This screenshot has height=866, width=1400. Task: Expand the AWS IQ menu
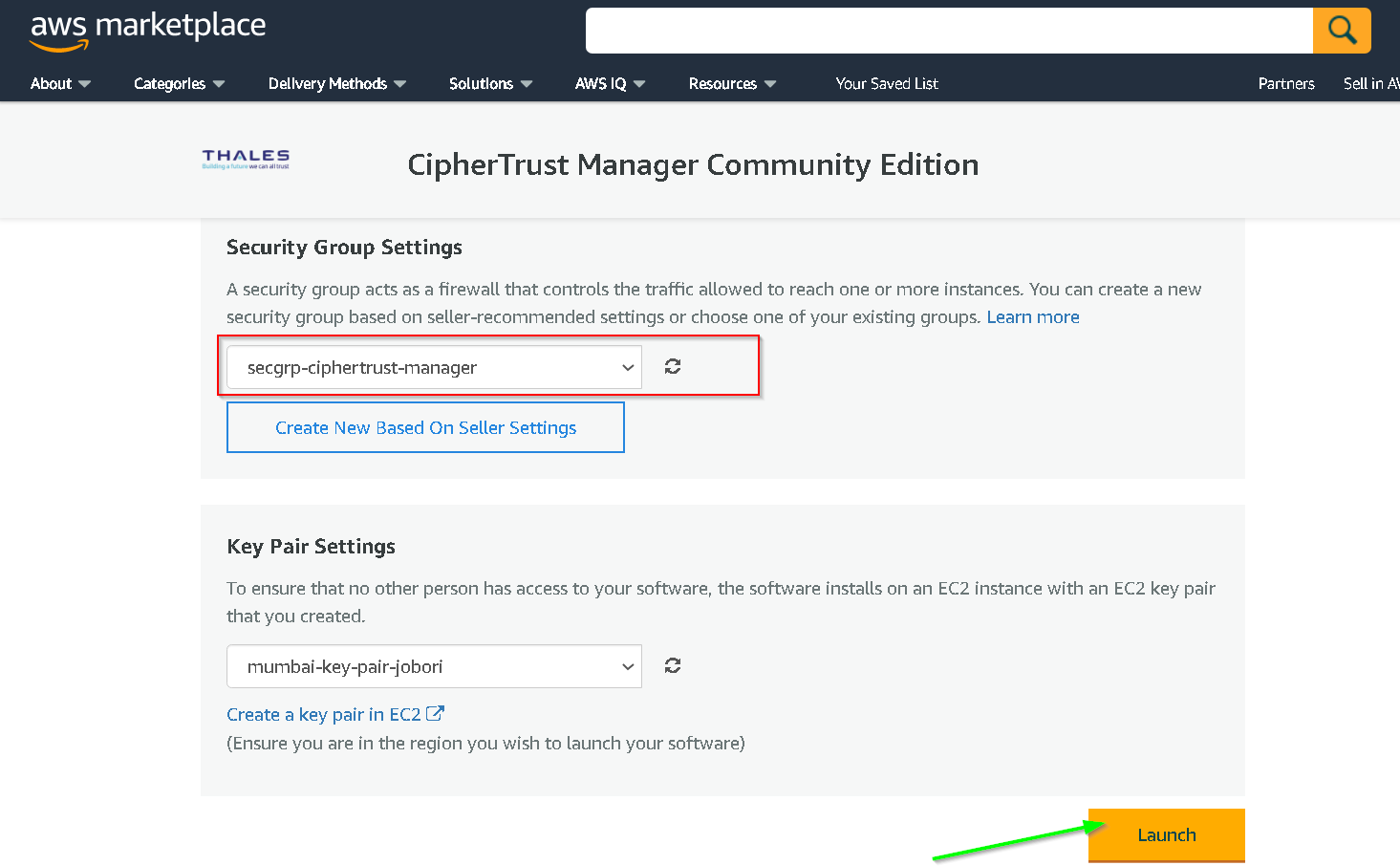611,84
